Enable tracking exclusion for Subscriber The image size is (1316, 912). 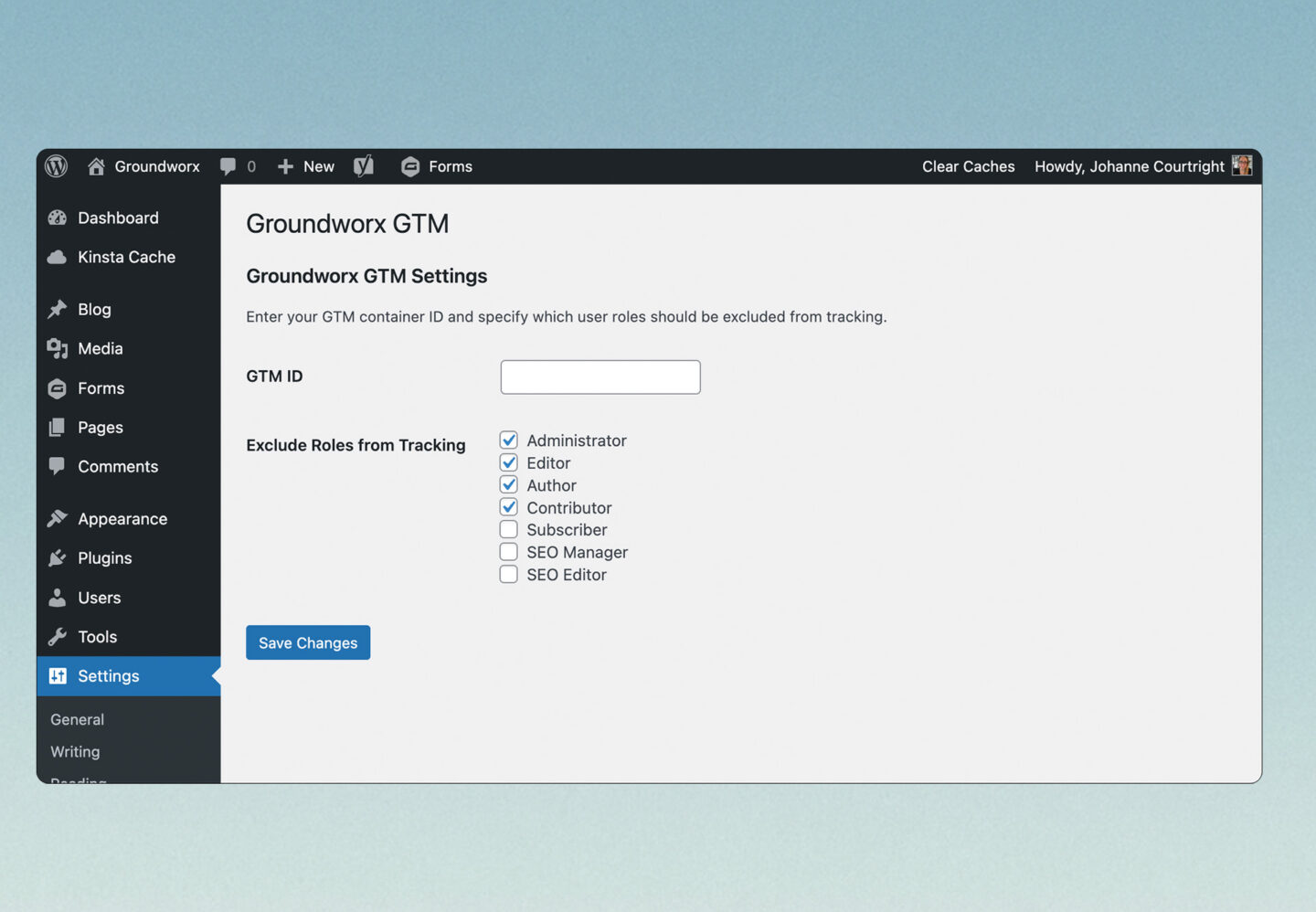pyautogui.click(x=508, y=529)
